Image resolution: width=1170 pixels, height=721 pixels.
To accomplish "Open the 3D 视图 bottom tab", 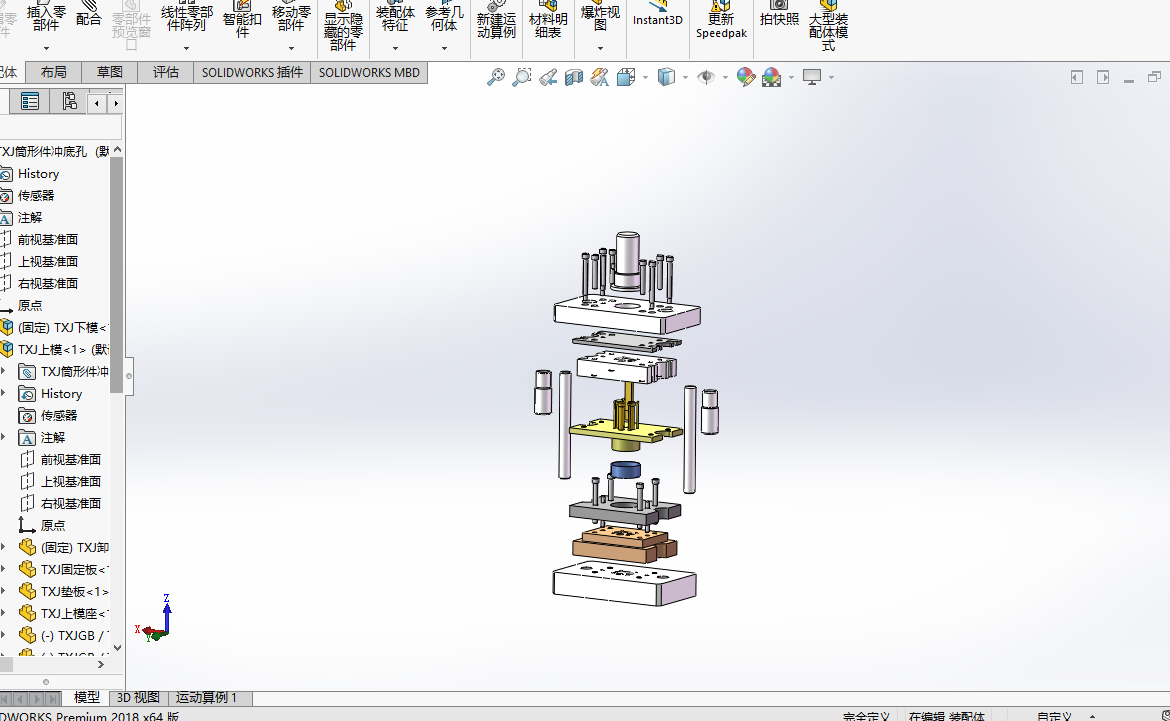I will coord(139,697).
